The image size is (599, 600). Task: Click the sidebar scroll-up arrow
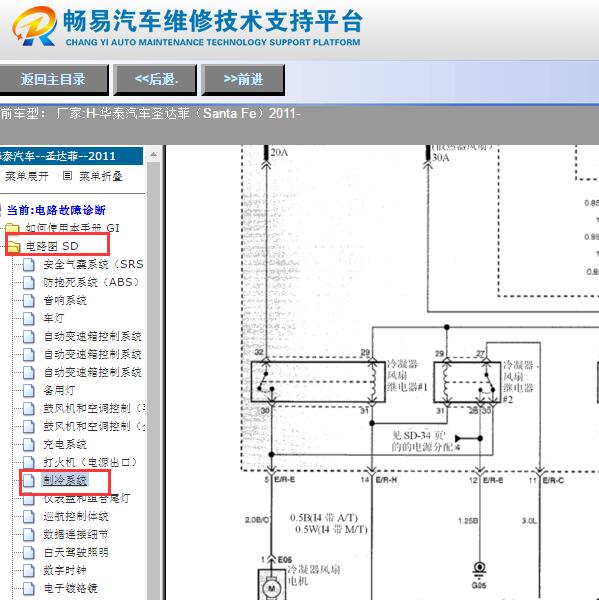(153, 155)
